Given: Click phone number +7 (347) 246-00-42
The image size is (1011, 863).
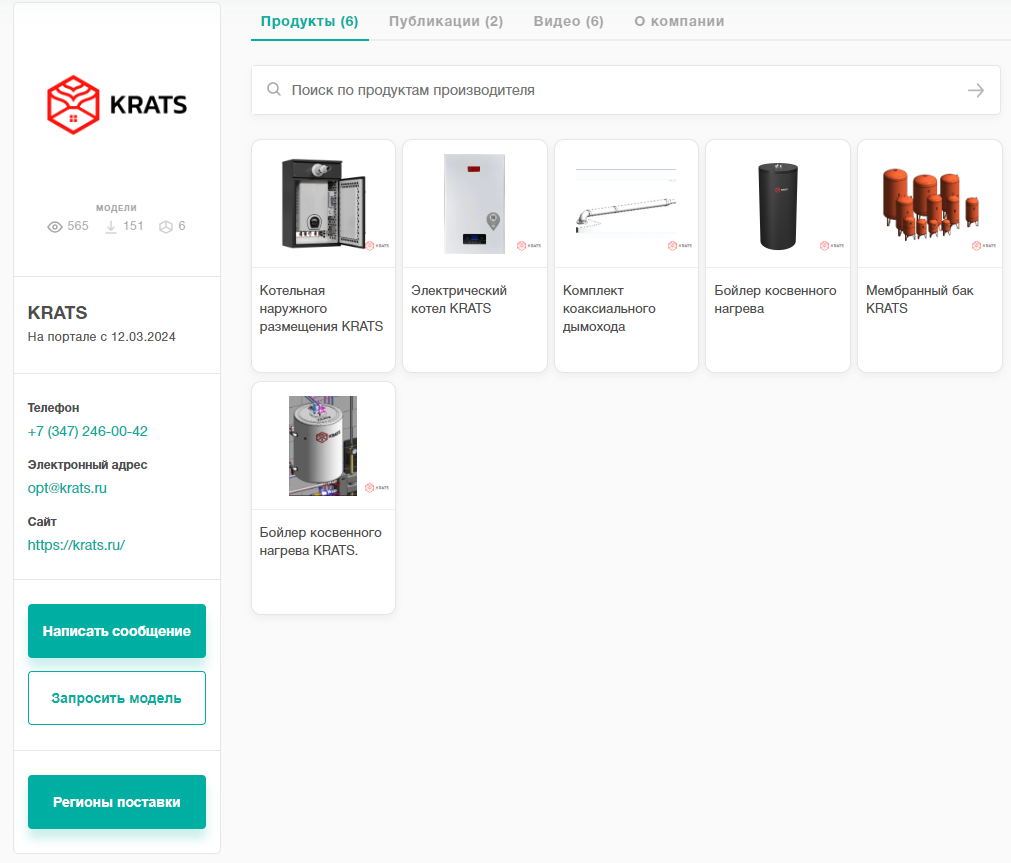Looking at the screenshot, I should click(x=88, y=432).
